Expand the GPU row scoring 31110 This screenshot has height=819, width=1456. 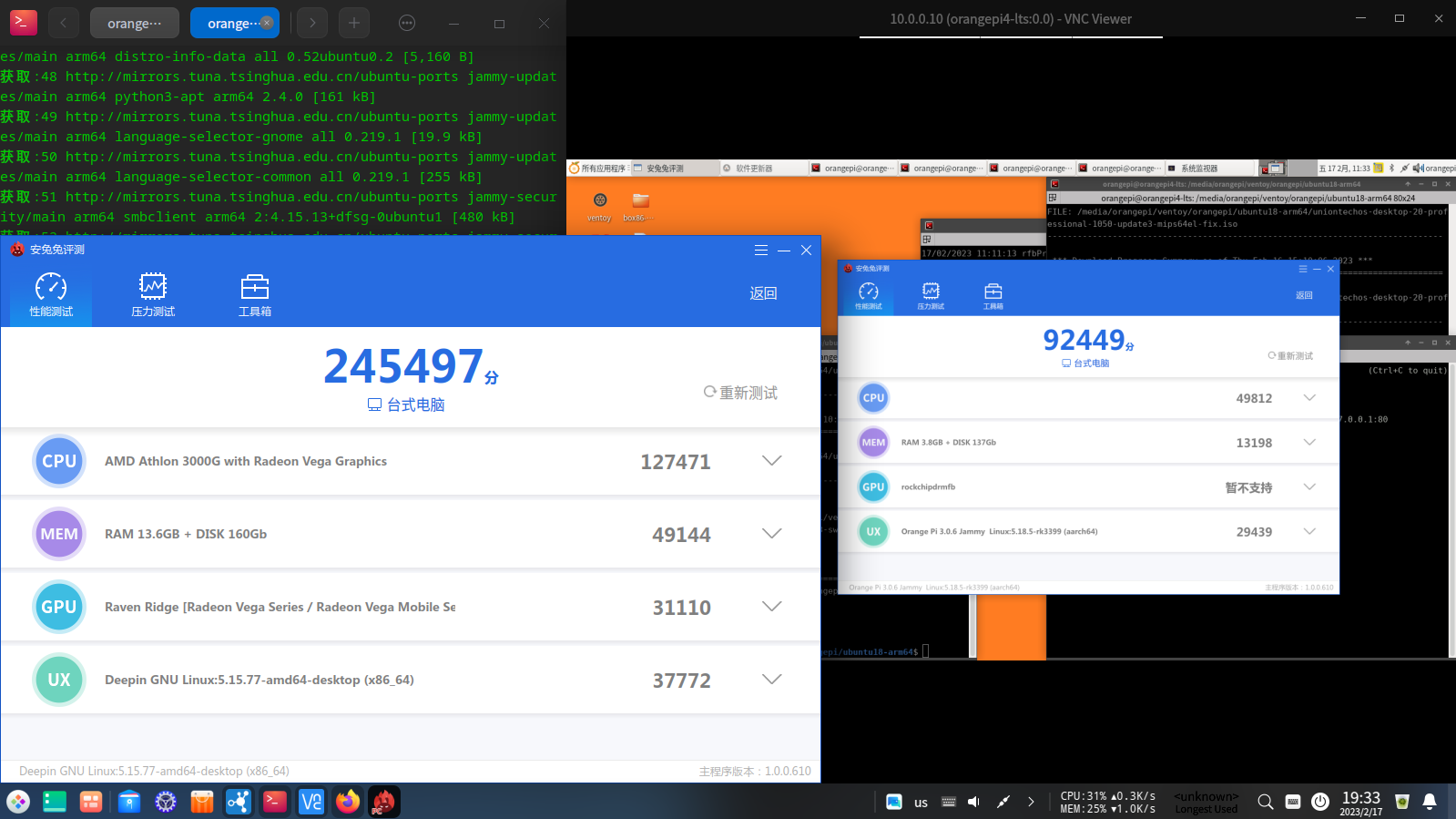(772, 607)
